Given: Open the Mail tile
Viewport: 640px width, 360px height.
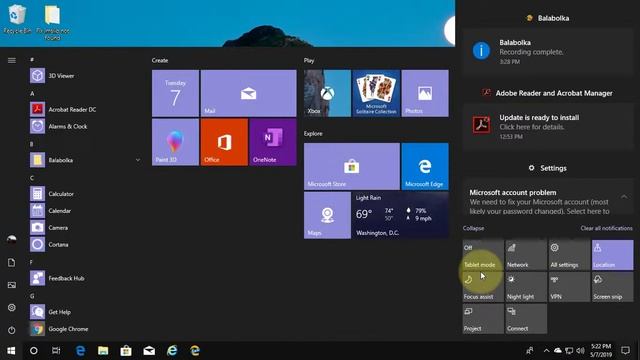Looking at the screenshot, I should coord(249,93).
